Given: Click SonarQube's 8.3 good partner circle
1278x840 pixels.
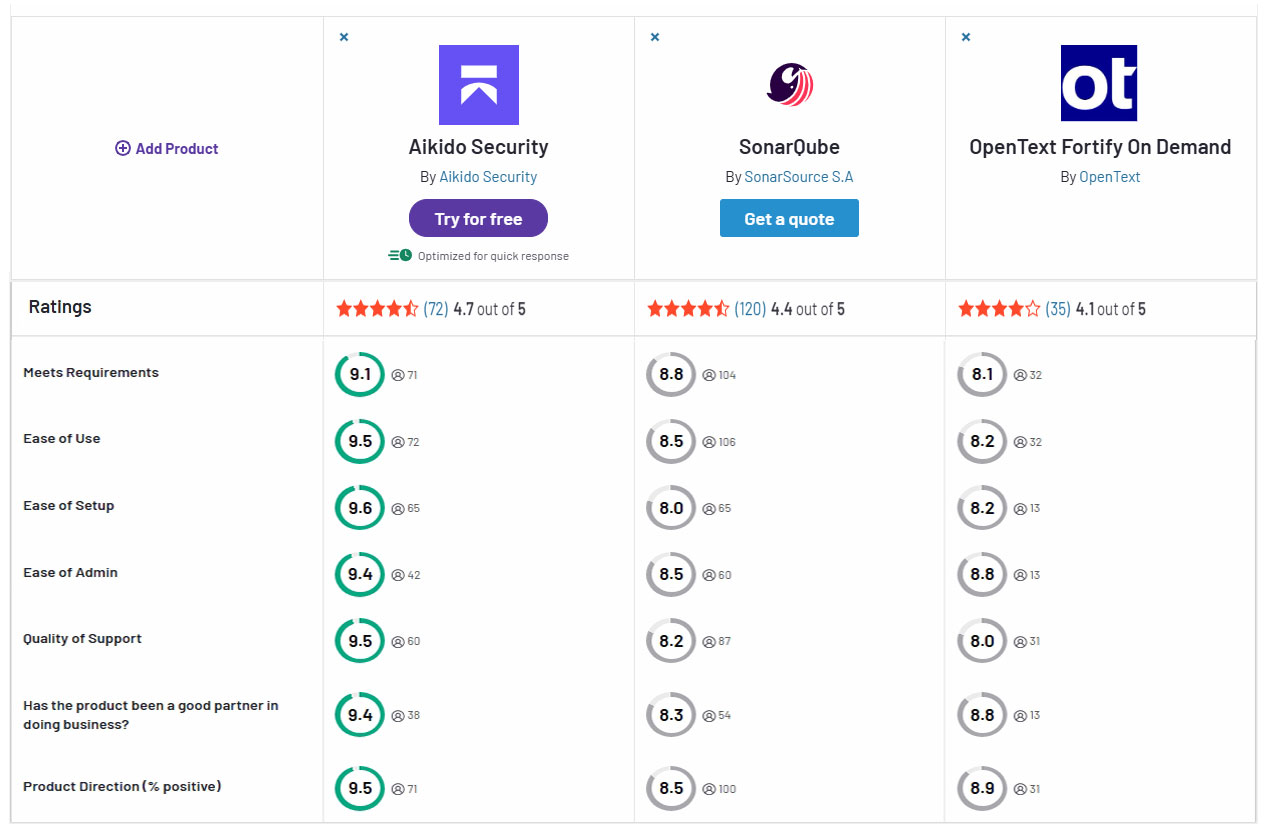Looking at the screenshot, I should (671, 715).
